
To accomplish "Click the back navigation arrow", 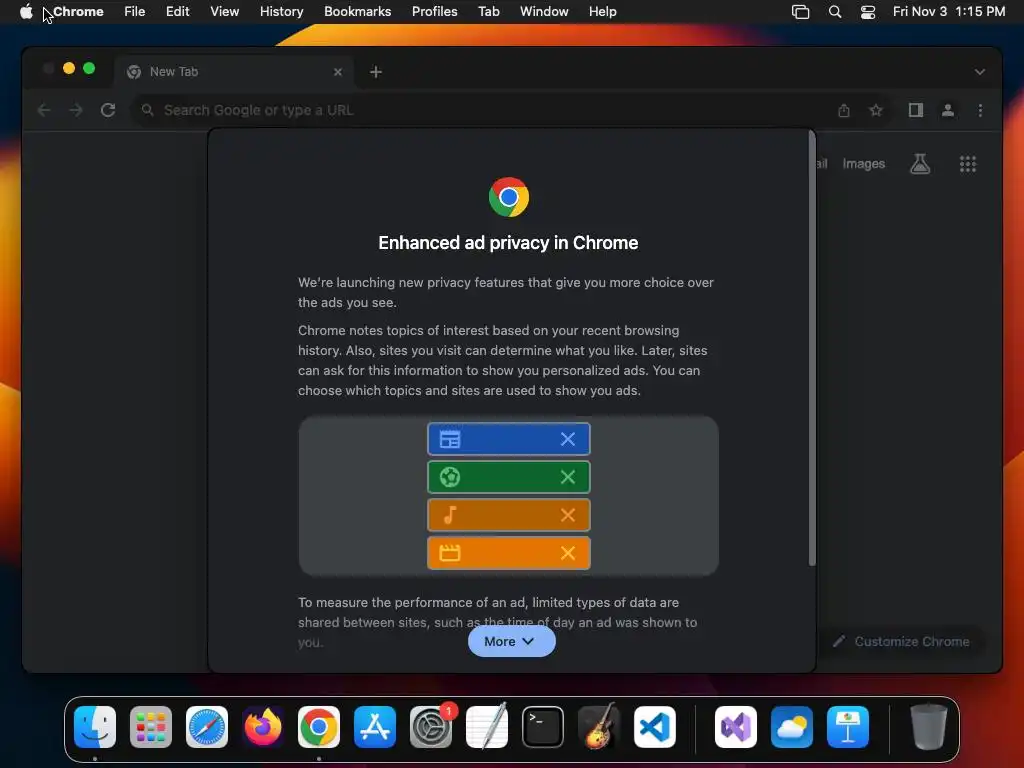I will 44,110.
